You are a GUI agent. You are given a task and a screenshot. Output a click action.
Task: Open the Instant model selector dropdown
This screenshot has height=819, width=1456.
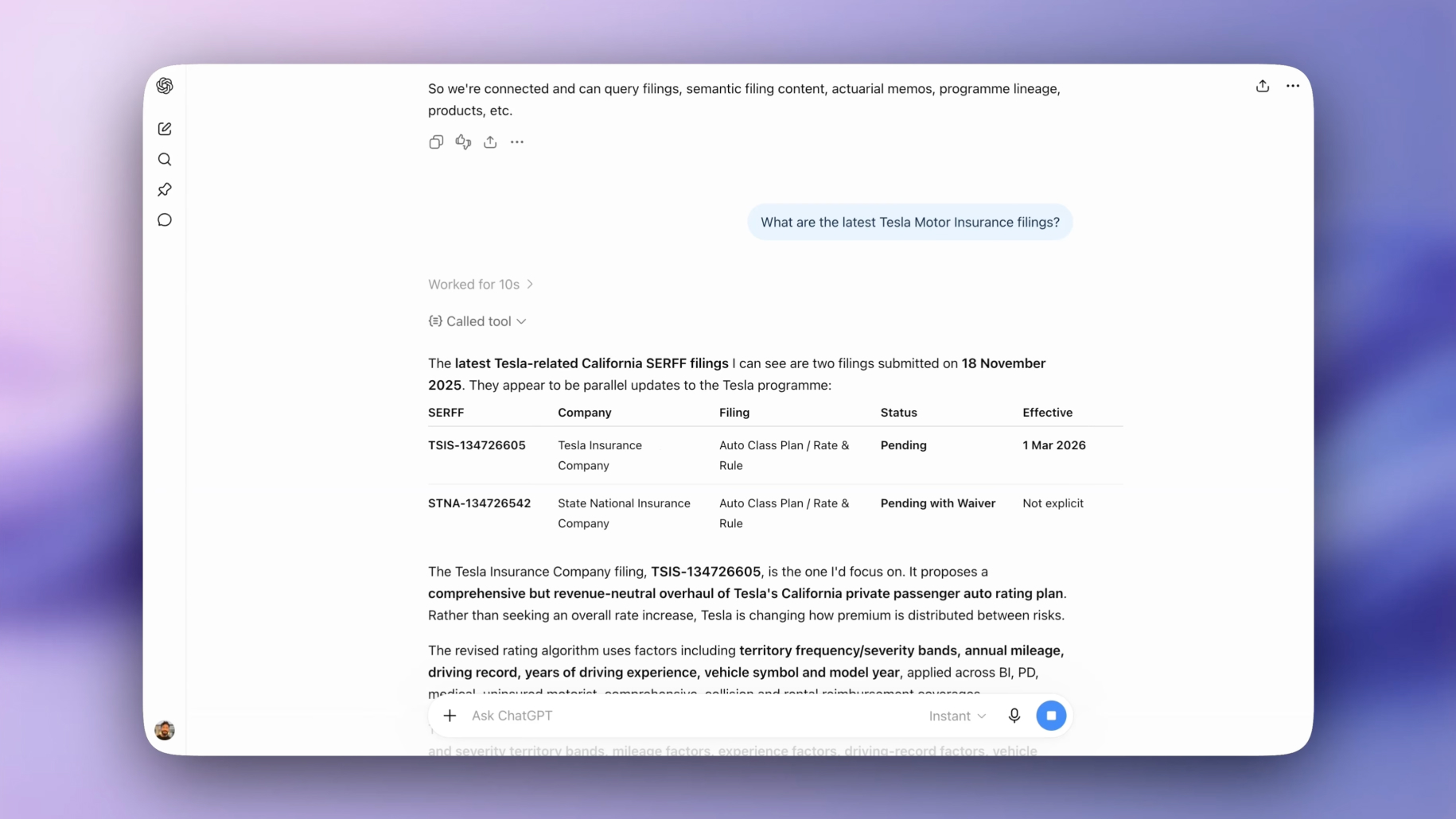[958, 716]
